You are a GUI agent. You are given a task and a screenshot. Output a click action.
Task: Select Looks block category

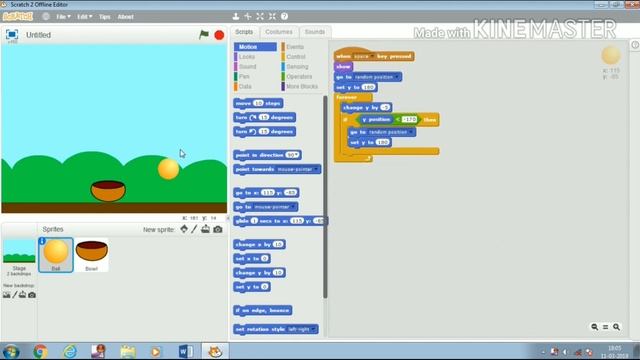tap(247, 57)
